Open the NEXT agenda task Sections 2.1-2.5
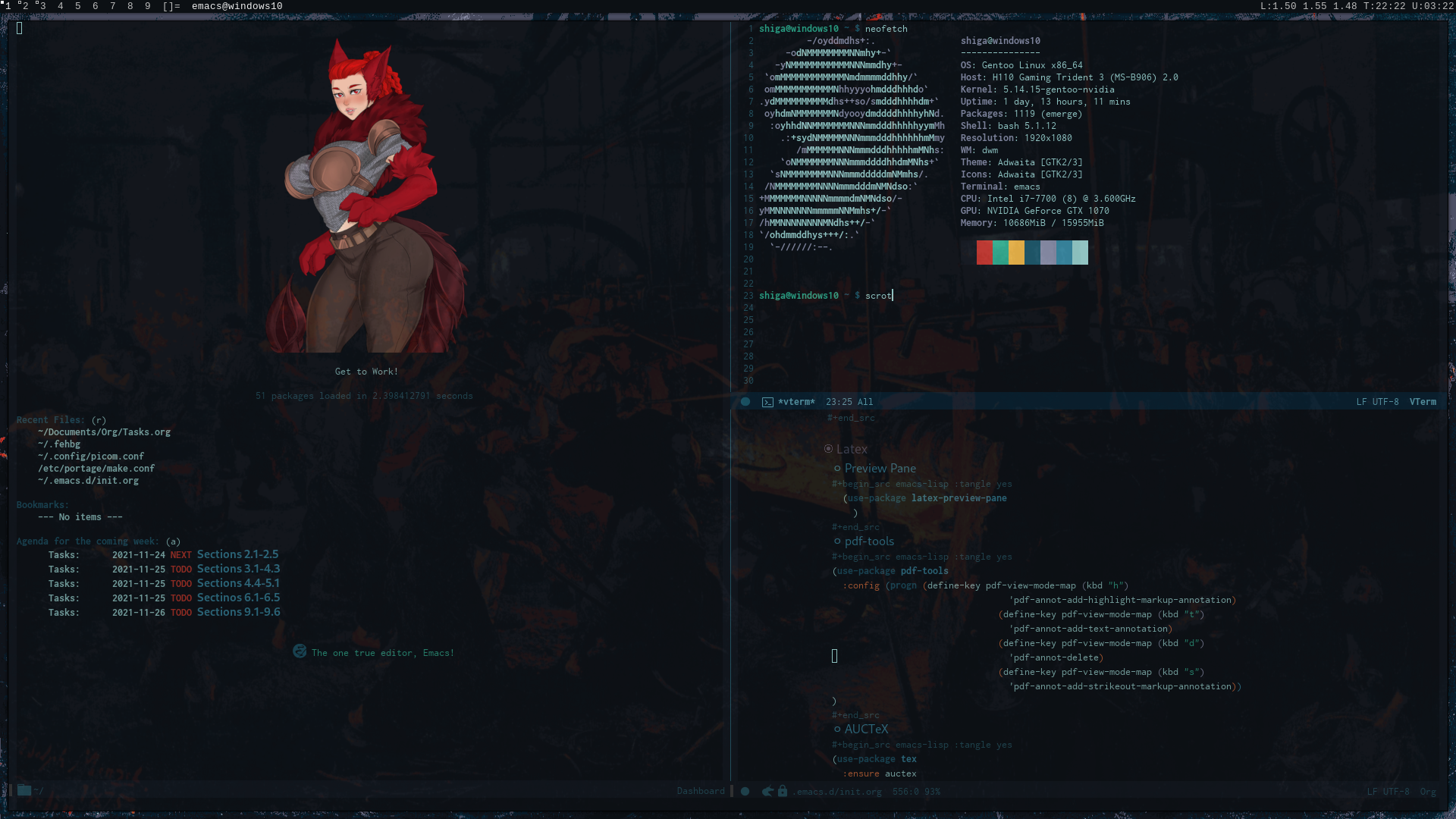Image resolution: width=1456 pixels, height=819 pixels. 237,554
